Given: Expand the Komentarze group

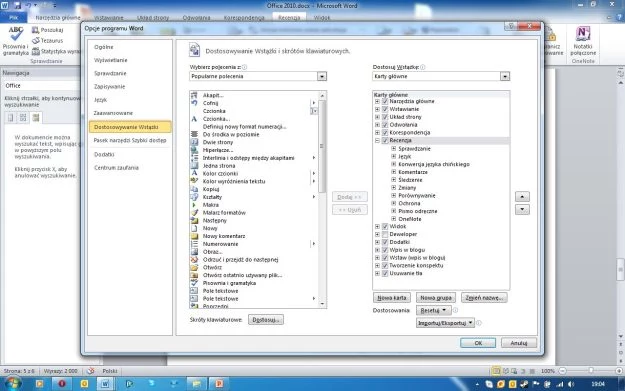Looking at the screenshot, I should pyautogui.click(x=393, y=172).
